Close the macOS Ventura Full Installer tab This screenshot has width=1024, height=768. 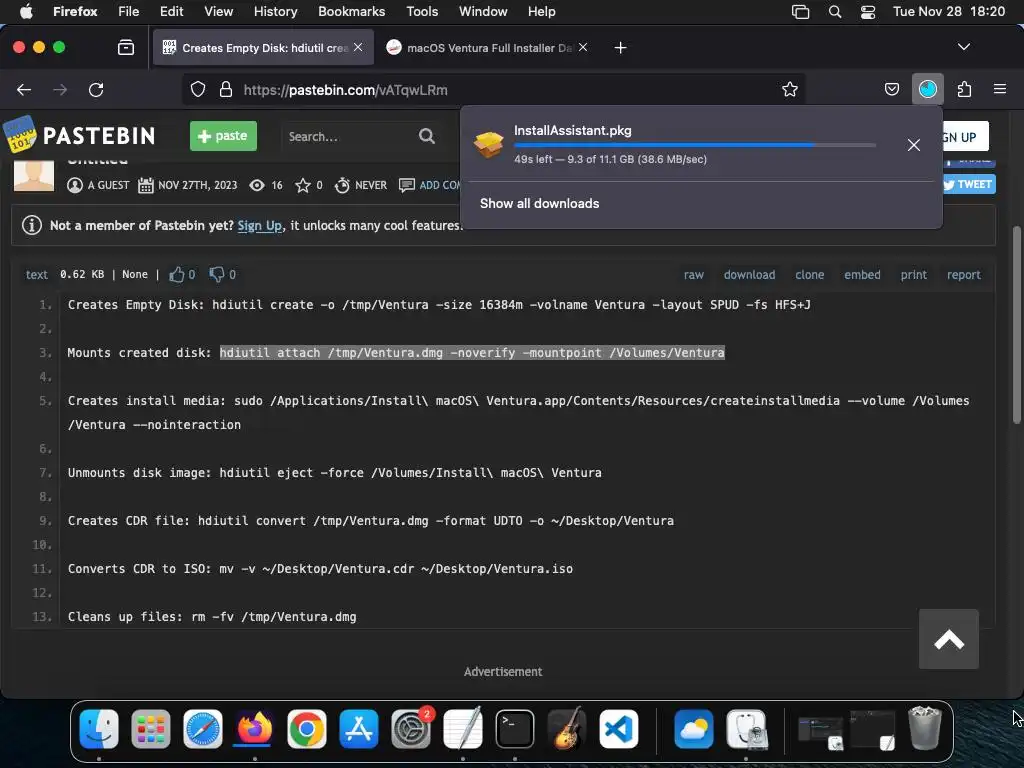point(583,47)
